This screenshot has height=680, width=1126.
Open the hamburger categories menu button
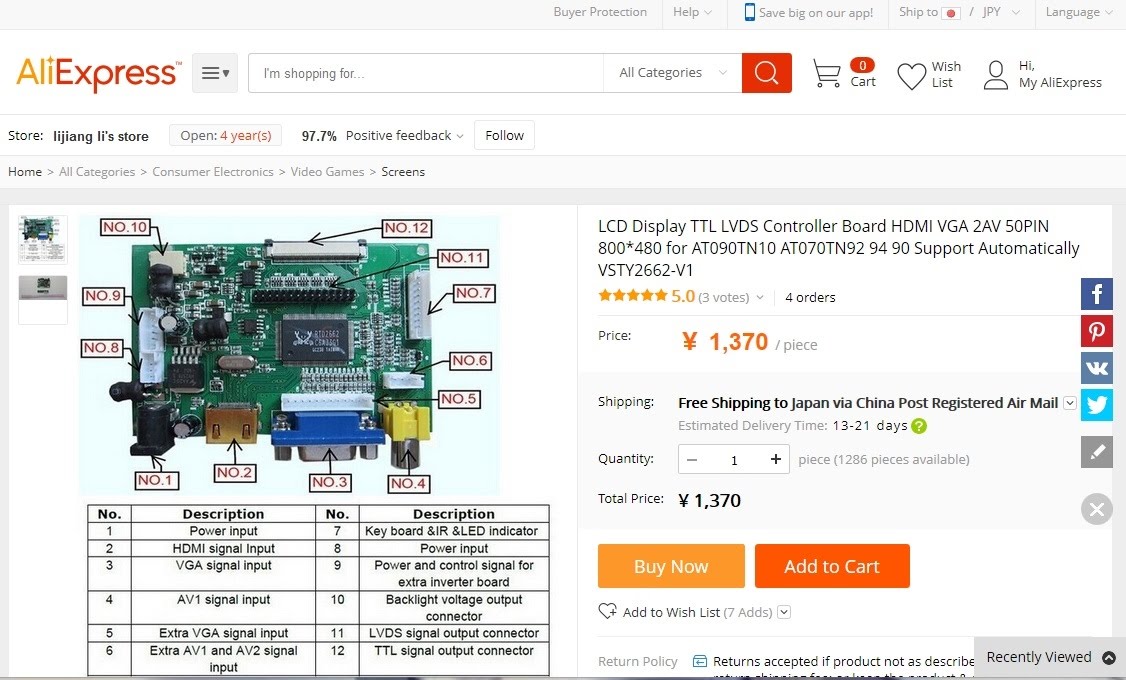click(x=215, y=73)
